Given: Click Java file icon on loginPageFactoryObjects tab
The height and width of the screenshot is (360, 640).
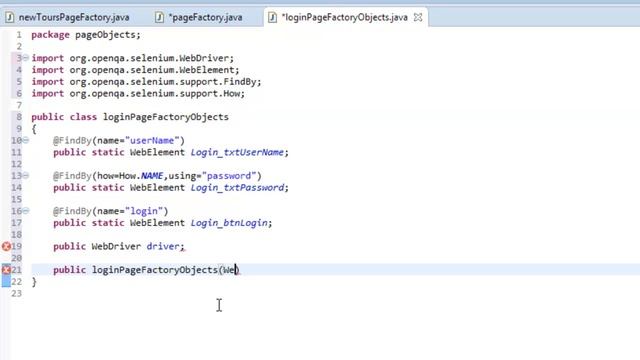Looking at the screenshot, I should 272,17.
